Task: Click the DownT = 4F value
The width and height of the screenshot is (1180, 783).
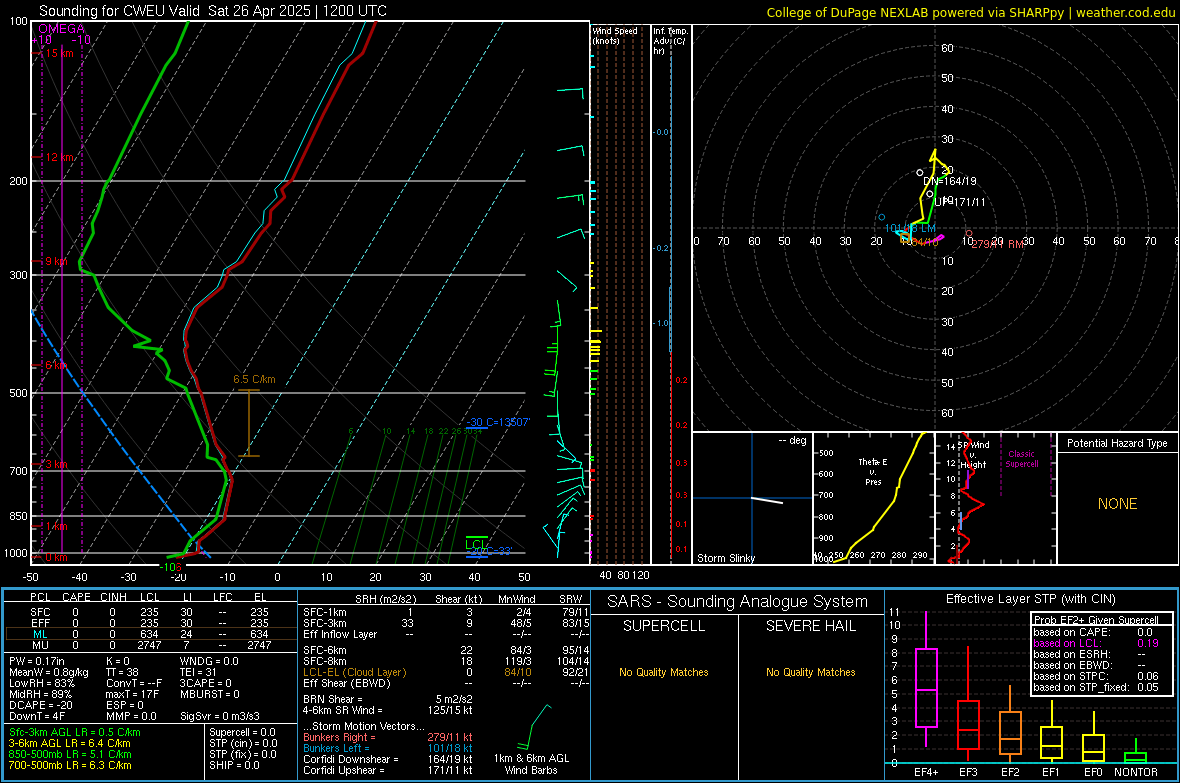Action: tap(37, 716)
